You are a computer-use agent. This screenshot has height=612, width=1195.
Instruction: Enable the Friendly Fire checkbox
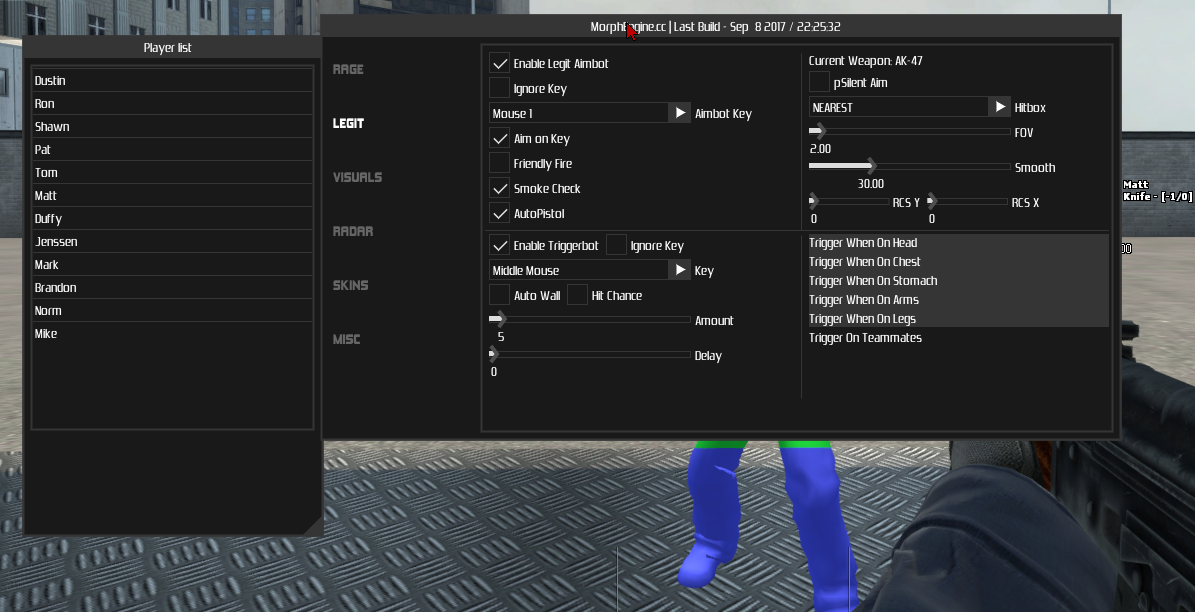click(x=500, y=164)
